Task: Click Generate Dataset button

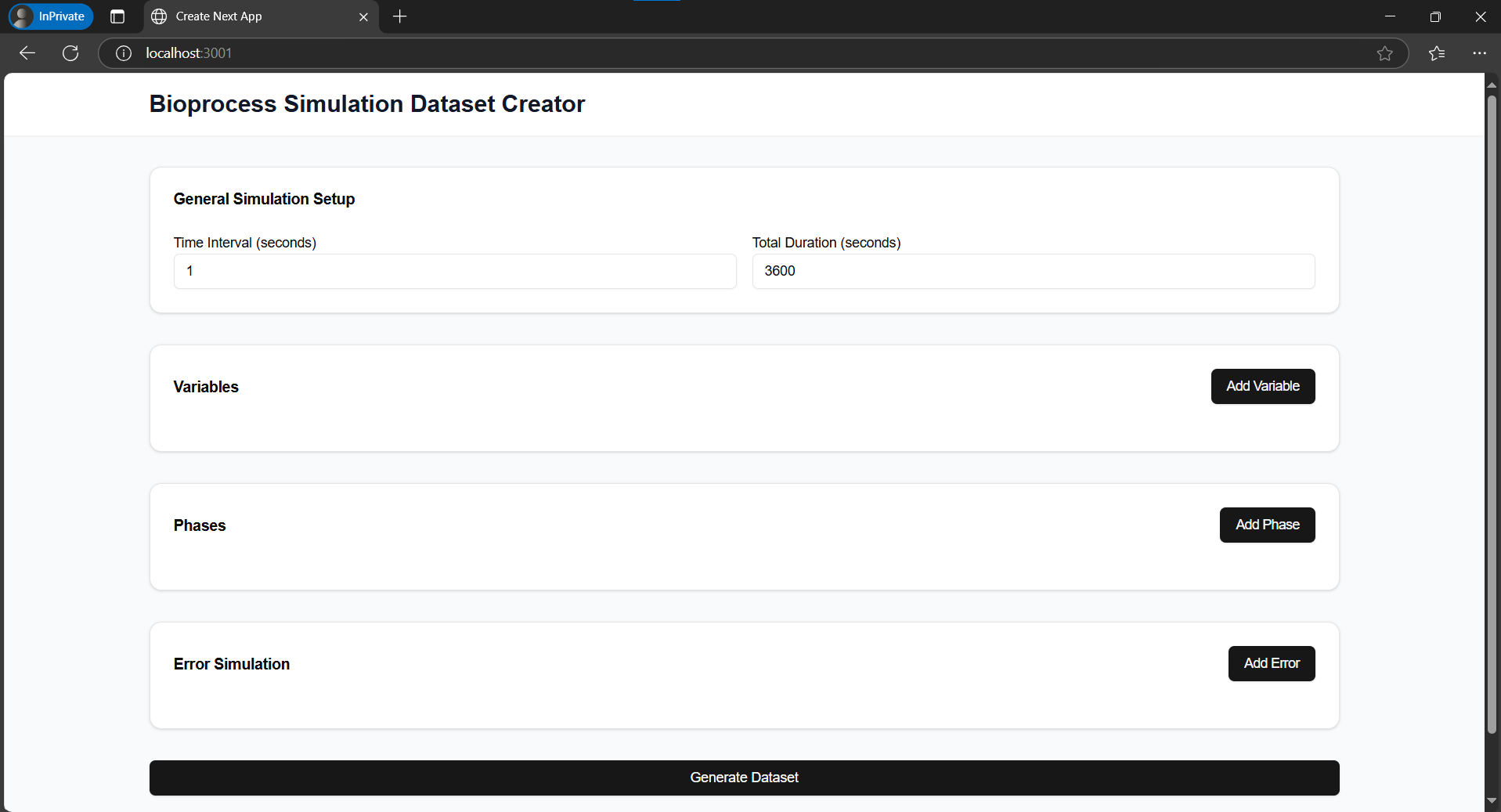Action: [x=745, y=778]
